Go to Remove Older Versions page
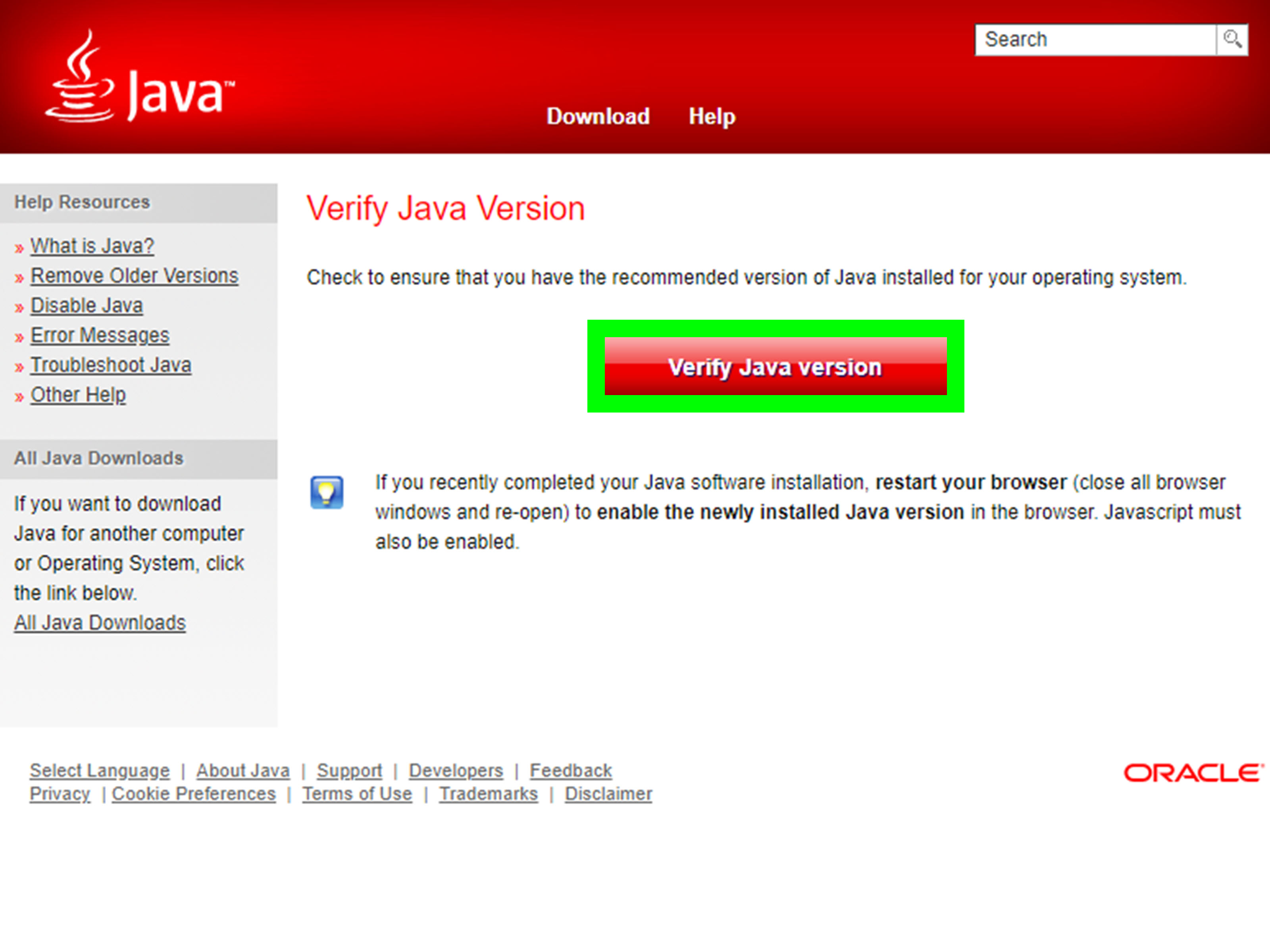Image resolution: width=1270 pixels, height=952 pixels. coord(134,276)
